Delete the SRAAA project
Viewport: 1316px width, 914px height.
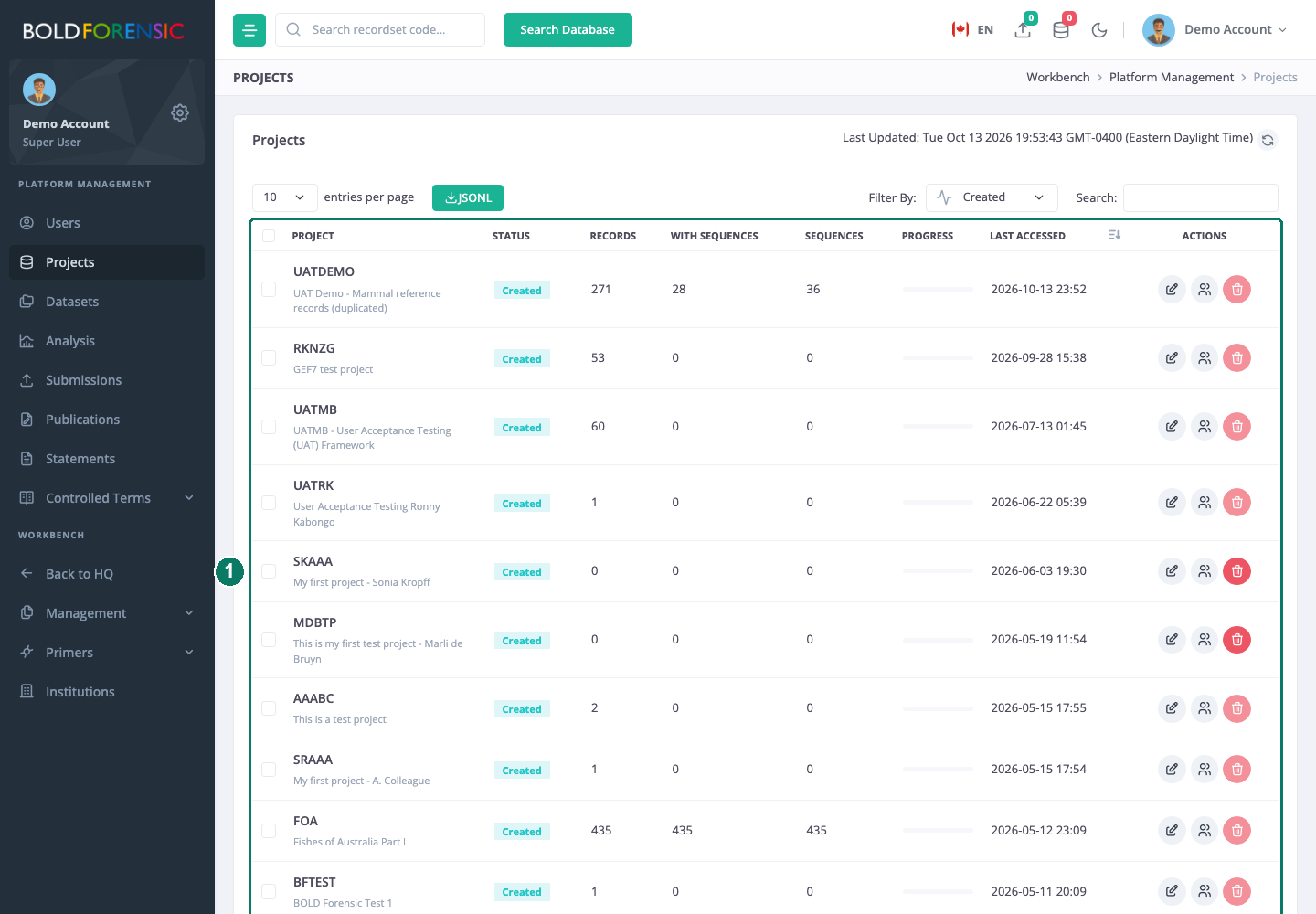pos(1237,770)
